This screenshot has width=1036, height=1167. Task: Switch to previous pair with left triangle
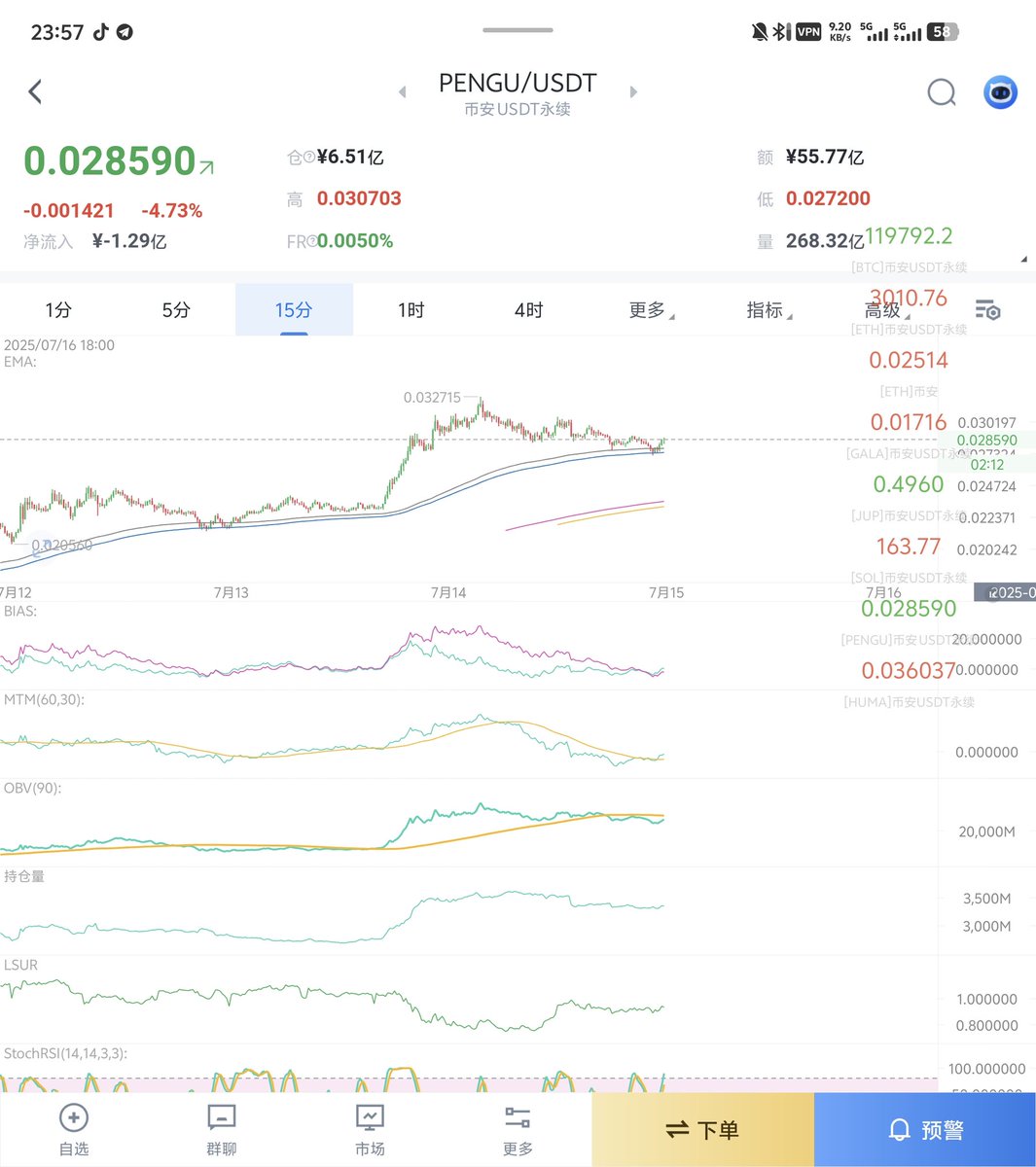click(403, 92)
